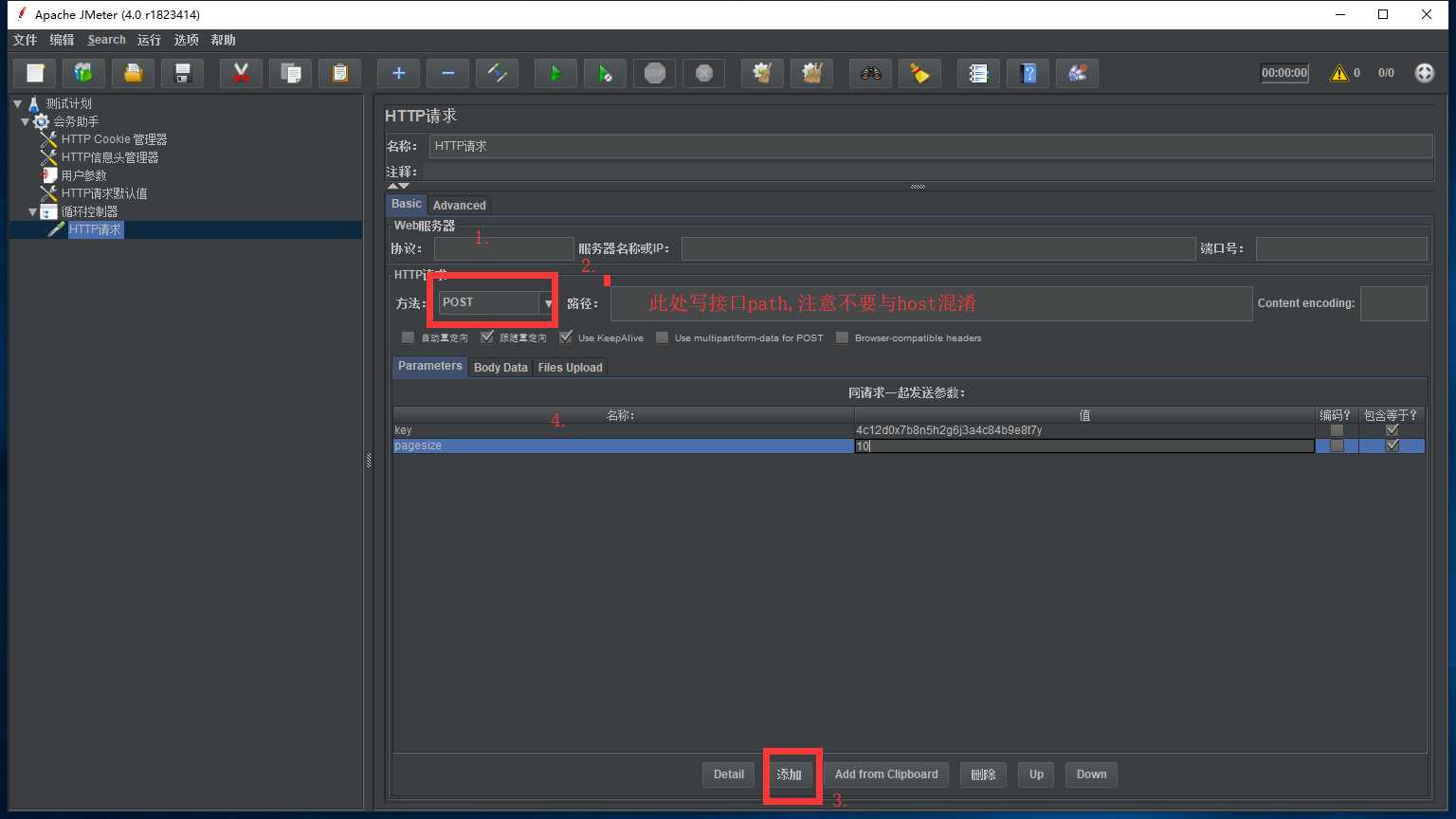Clear all results with double-broom icon
Image resolution: width=1456 pixels, height=819 pixels.
click(811, 73)
